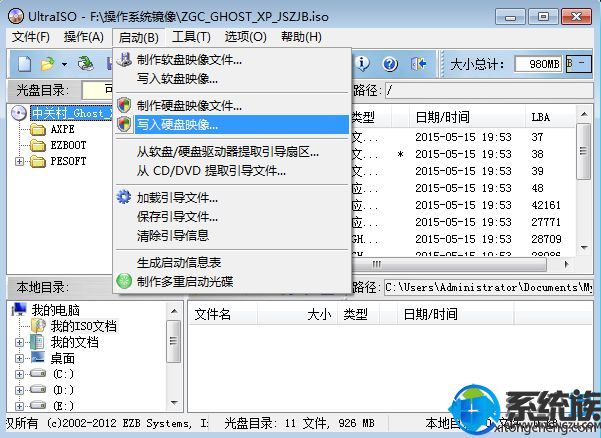Choose 写入软盘映像... menu entry
Image resolution: width=601 pixels, height=438 pixels.
point(233,79)
